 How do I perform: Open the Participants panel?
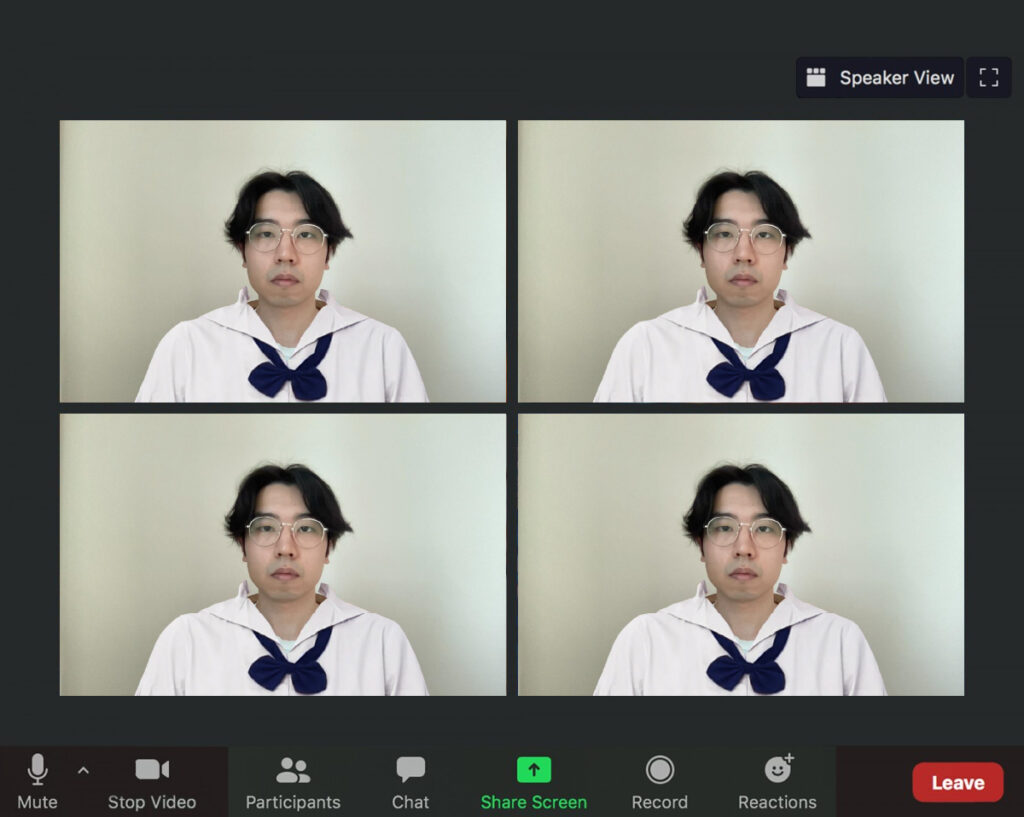293,782
